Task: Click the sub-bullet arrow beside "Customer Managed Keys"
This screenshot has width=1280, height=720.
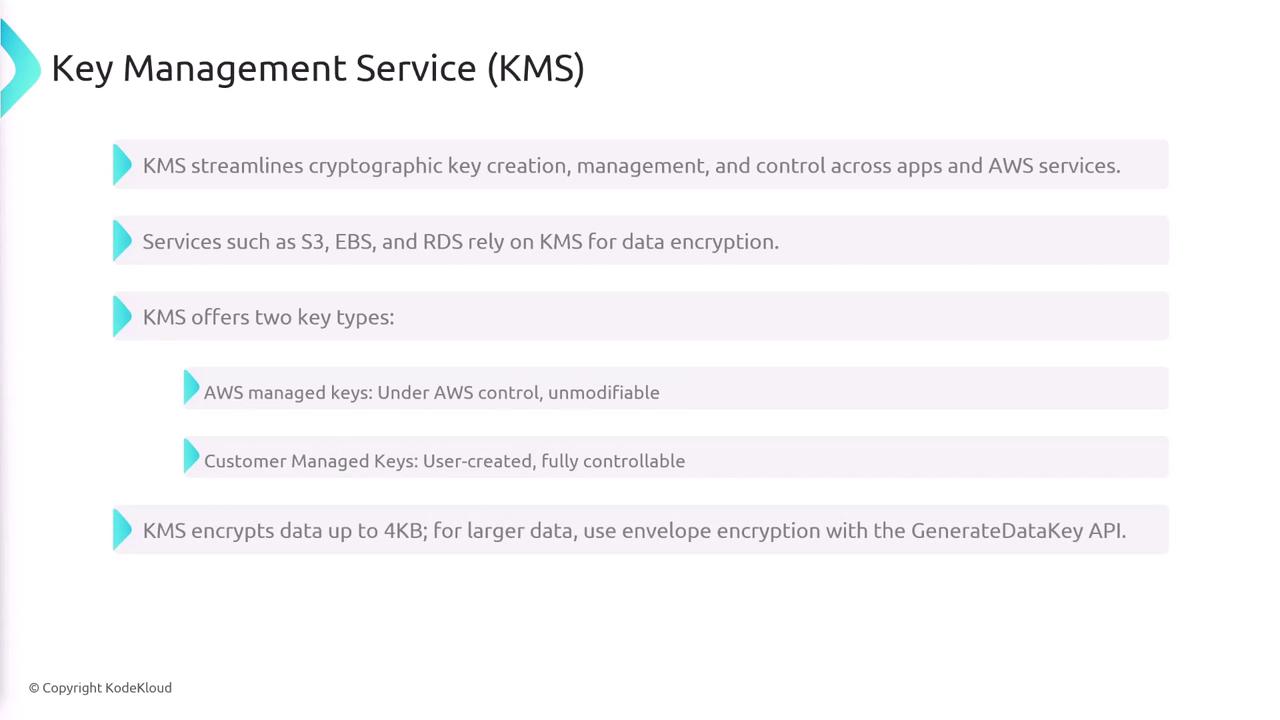Action: [191, 457]
